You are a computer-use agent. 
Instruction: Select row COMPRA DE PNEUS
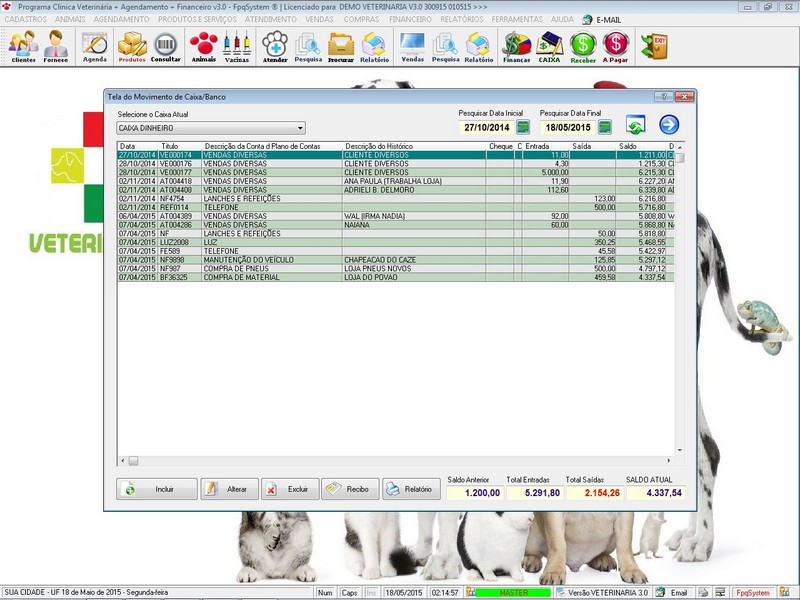click(395, 268)
